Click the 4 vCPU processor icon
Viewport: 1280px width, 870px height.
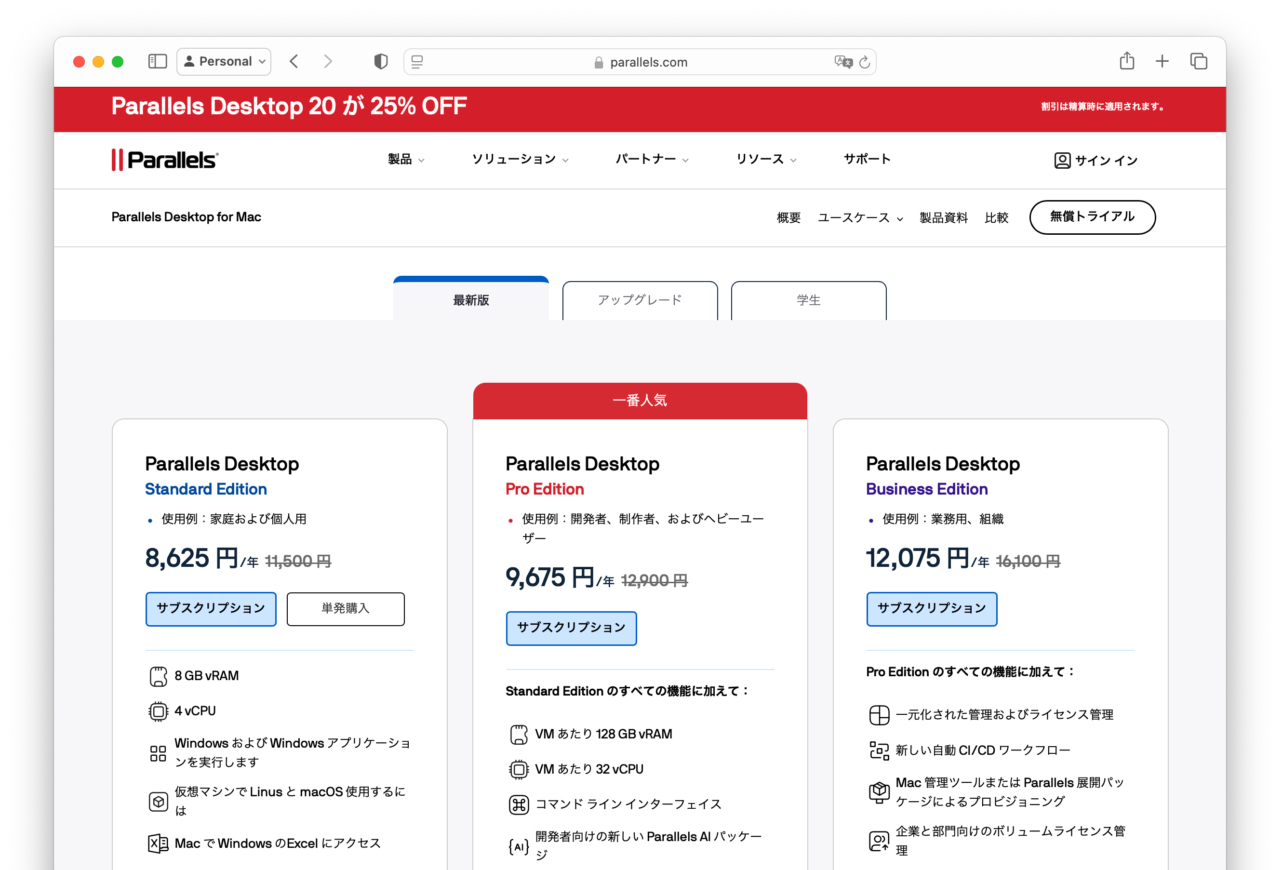(157, 712)
